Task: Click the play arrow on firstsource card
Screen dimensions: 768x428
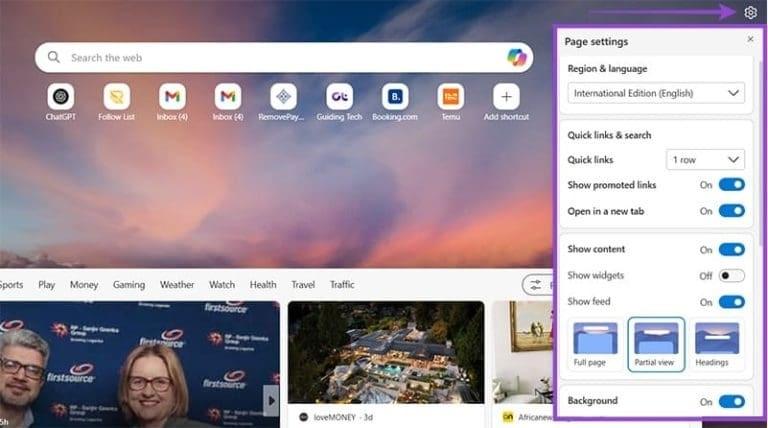Action: coord(271,401)
